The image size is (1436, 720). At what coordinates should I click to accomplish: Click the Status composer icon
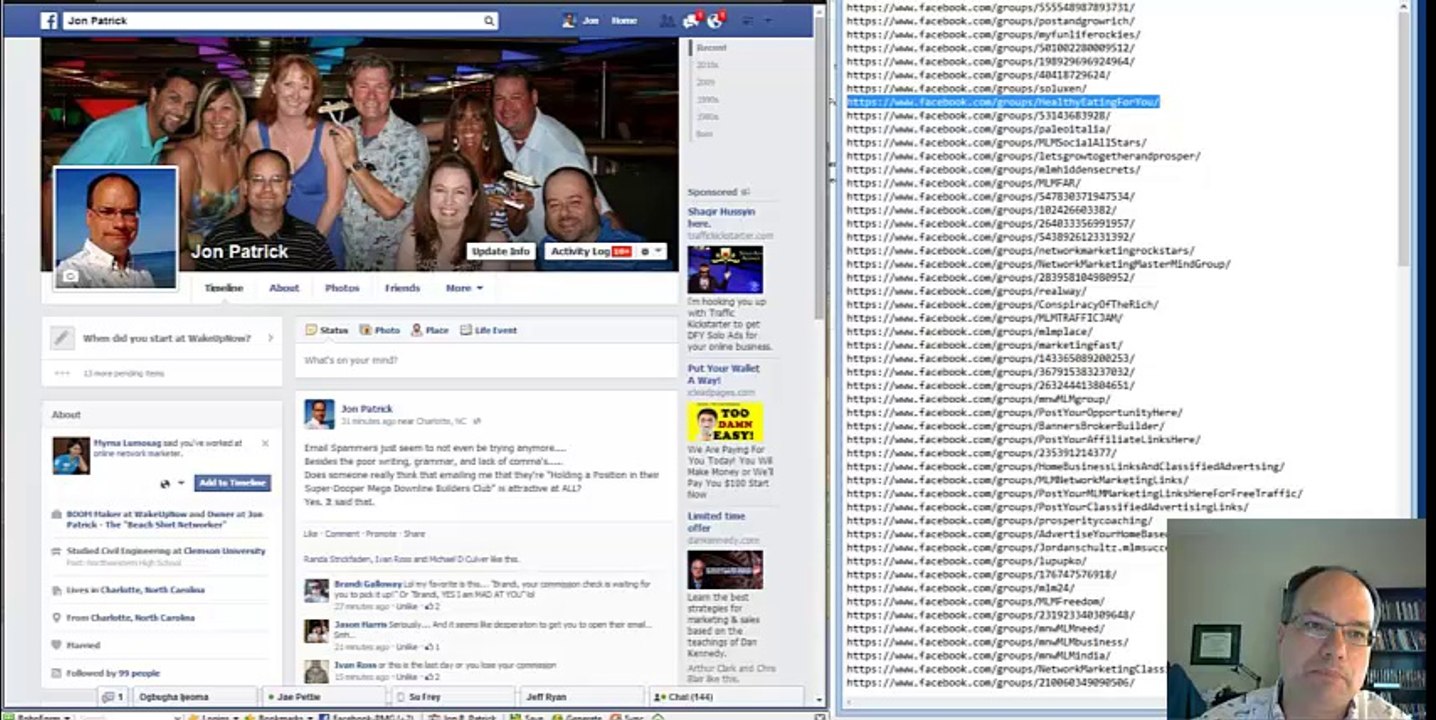pyautogui.click(x=311, y=330)
